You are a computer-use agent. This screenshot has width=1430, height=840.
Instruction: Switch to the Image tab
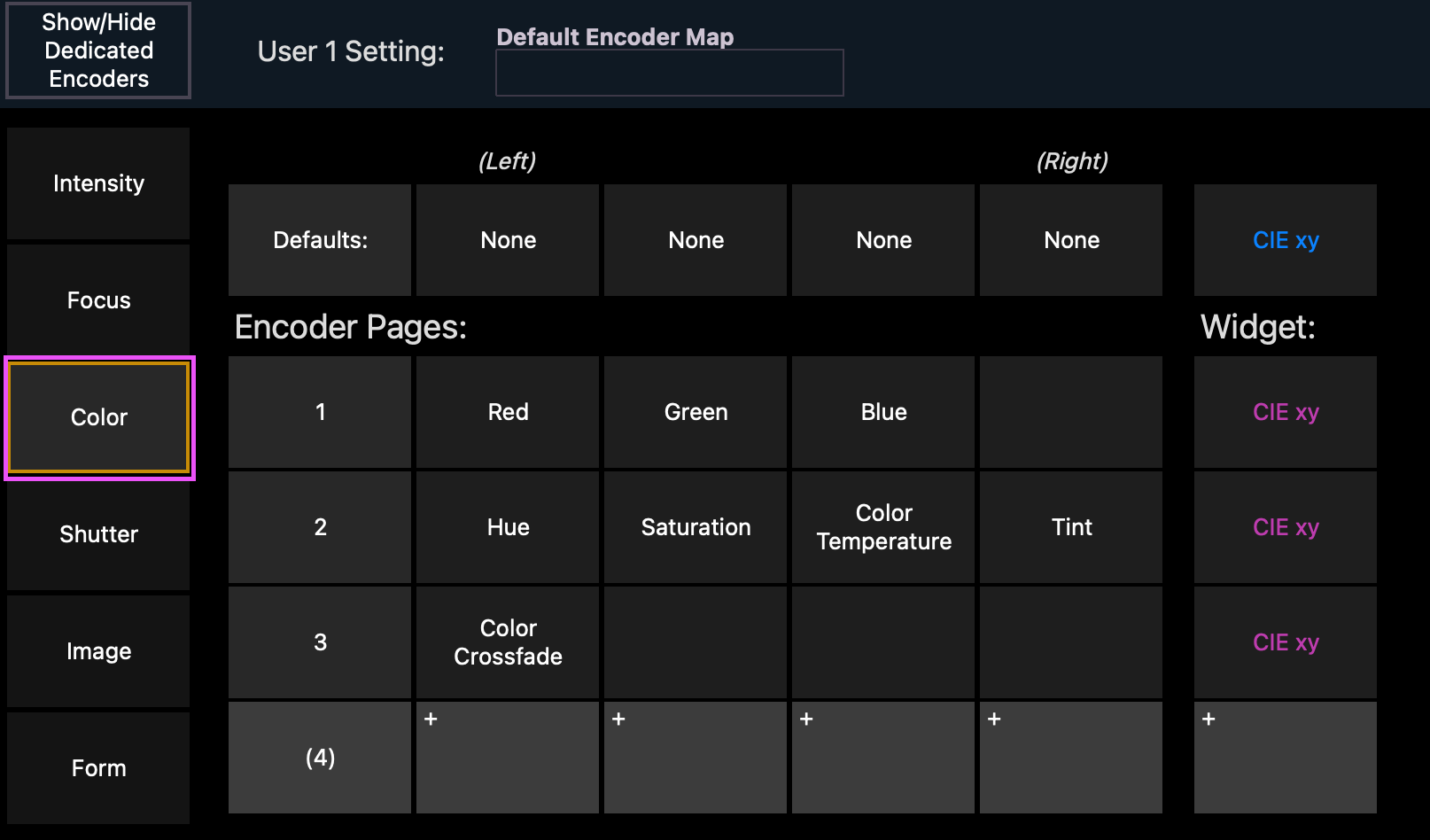point(97,651)
